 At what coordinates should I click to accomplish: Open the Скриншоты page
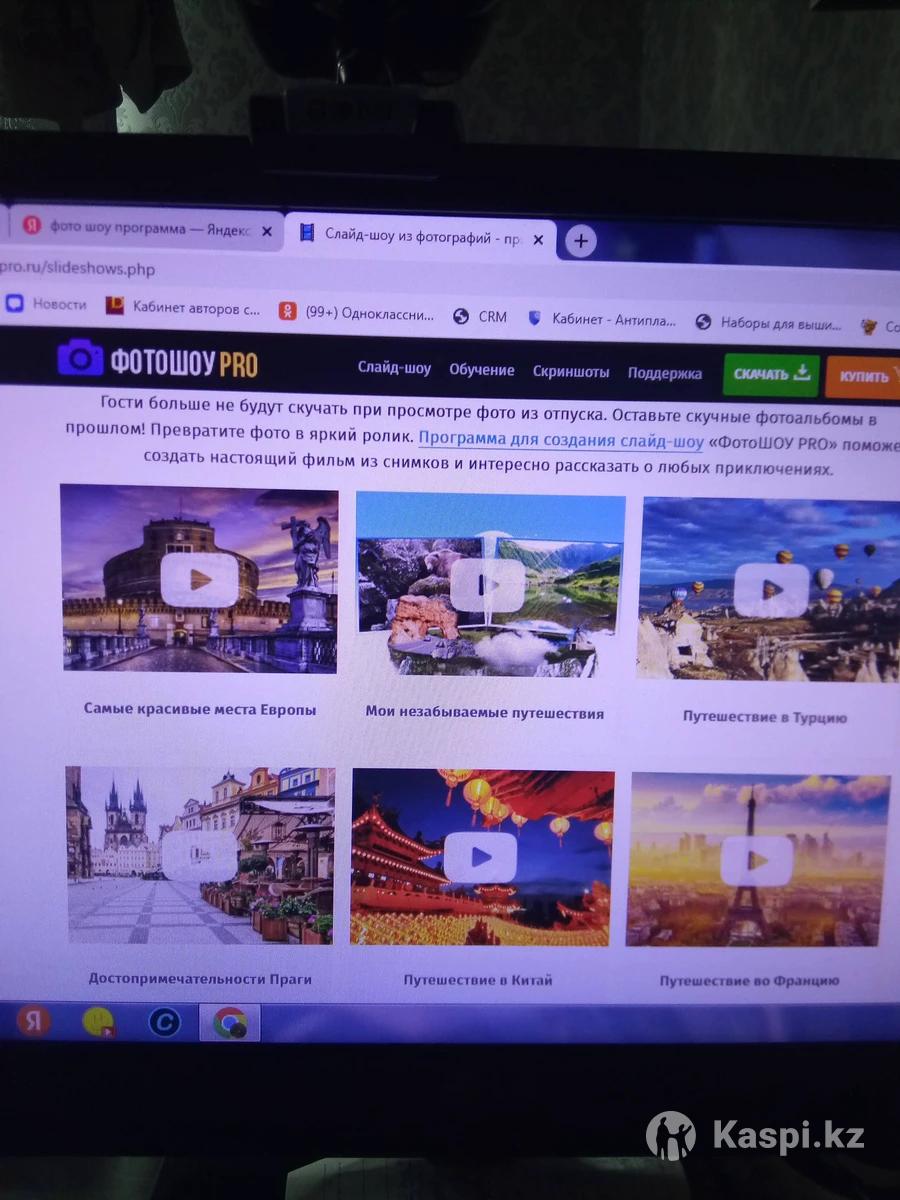tap(570, 372)
